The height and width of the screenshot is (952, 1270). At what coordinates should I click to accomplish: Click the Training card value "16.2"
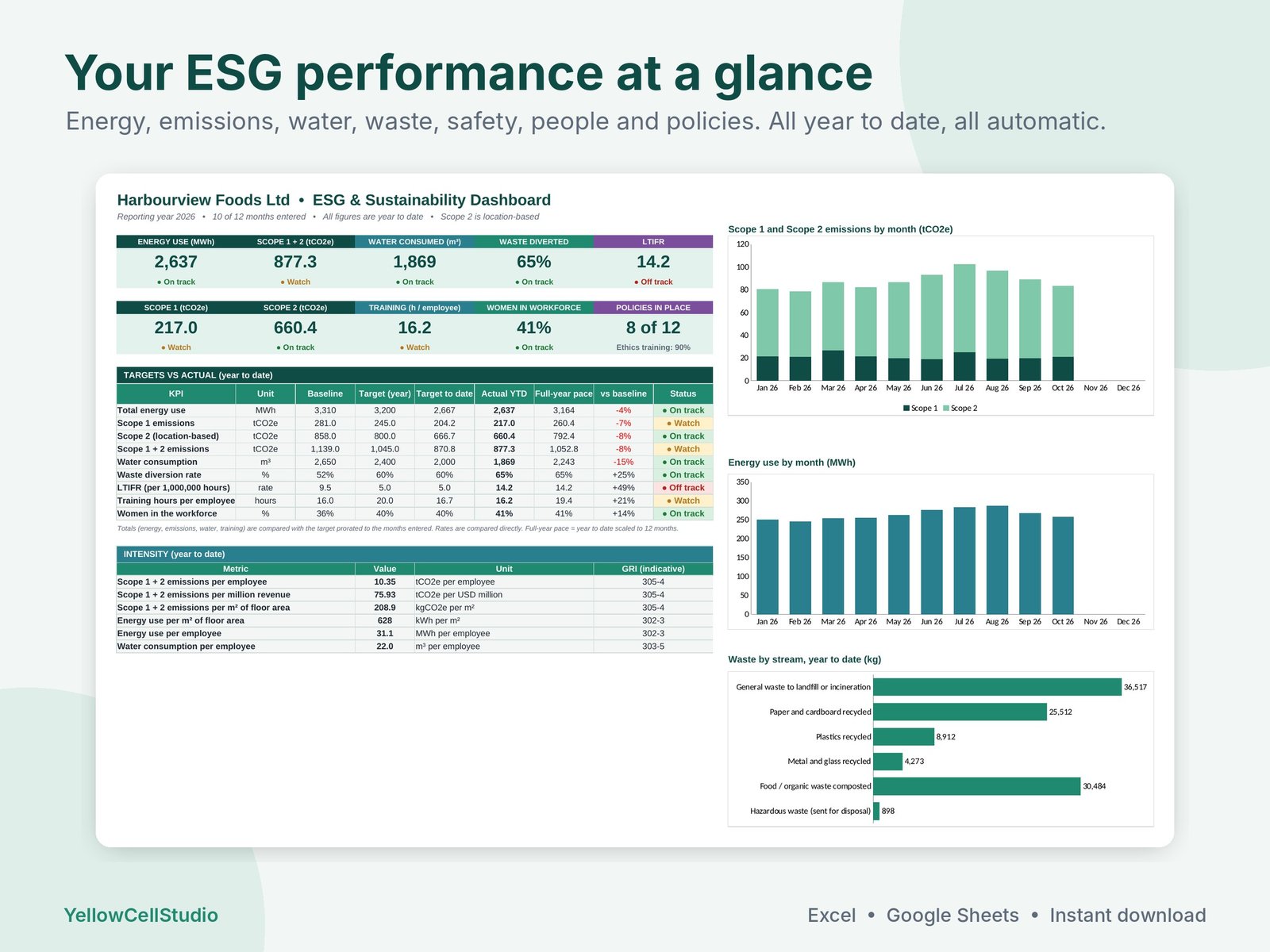[414, 328]
